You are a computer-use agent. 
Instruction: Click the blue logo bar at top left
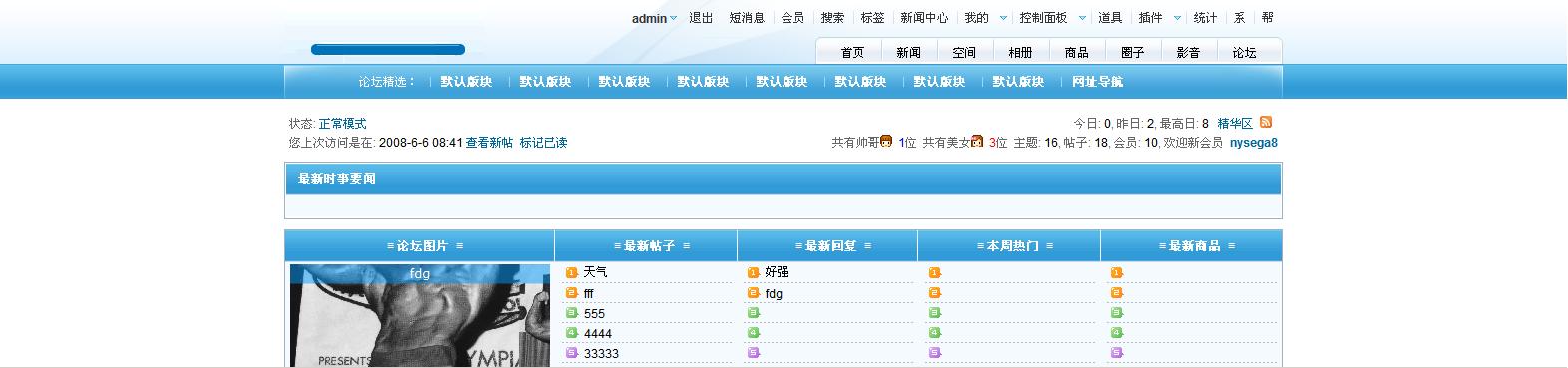pos(388,49)
